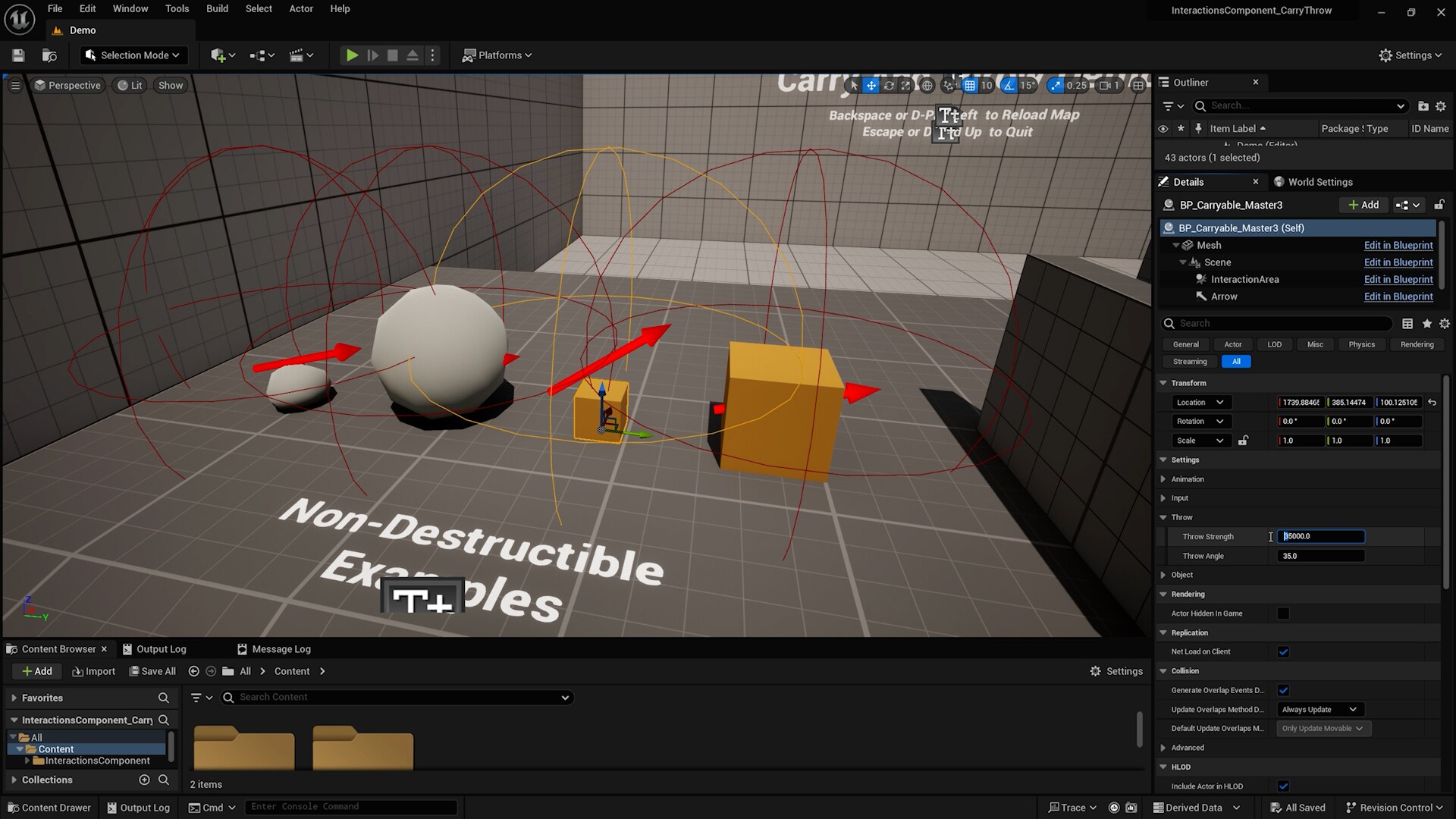Click Edit in Blueprint link for Mesh

point(1398,246)
